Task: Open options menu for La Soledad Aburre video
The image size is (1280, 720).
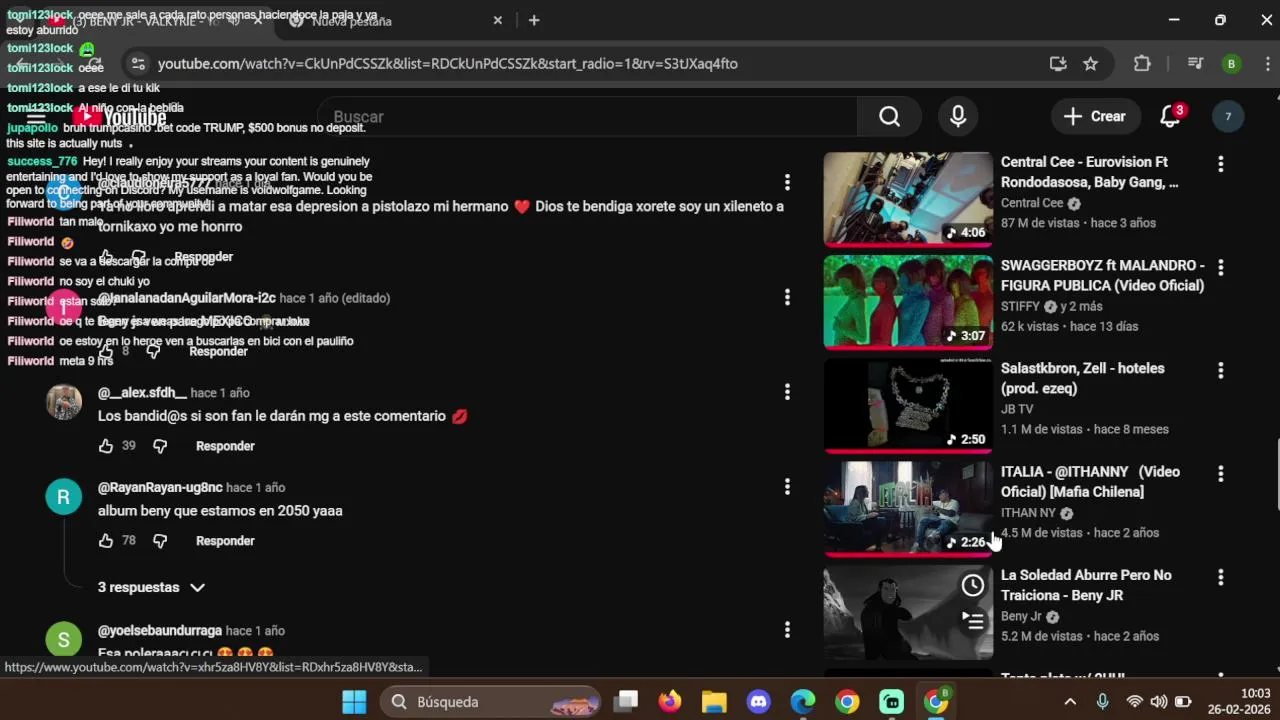Action: 1220,577
